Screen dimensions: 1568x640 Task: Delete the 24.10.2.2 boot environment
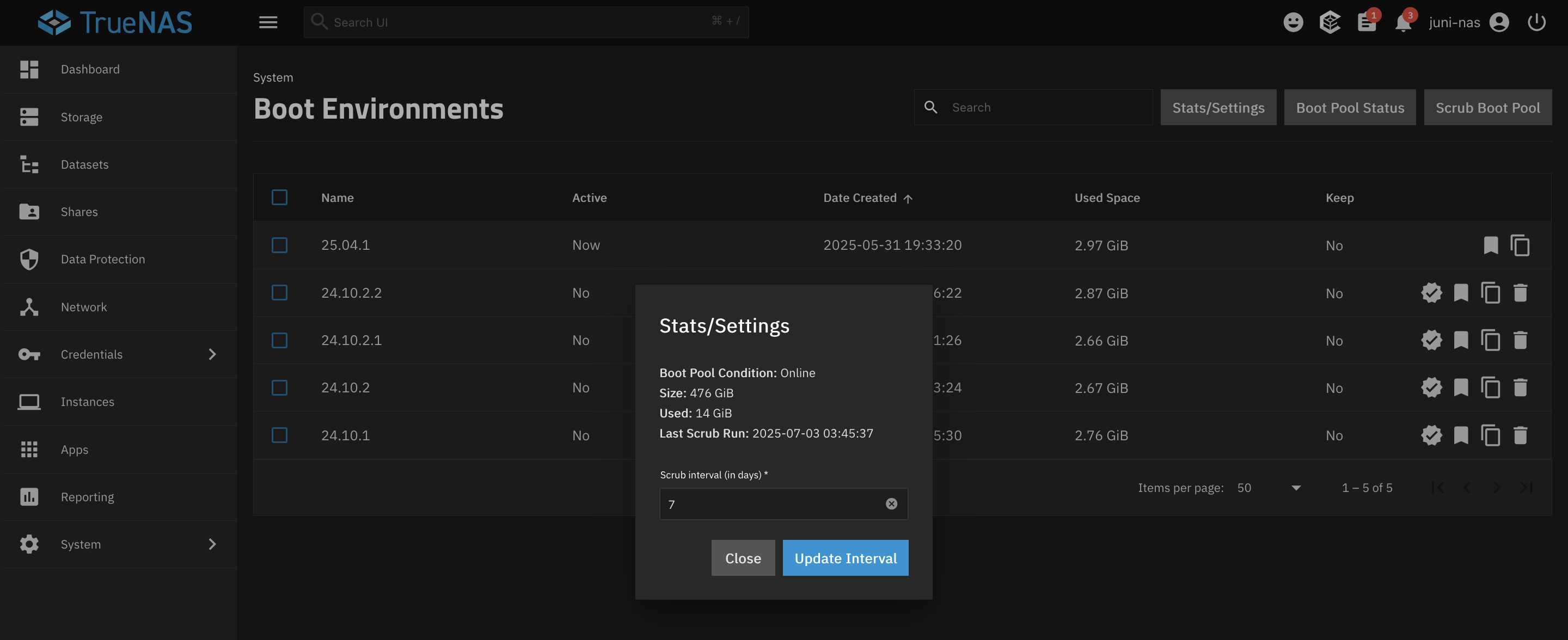point(1520,293)
